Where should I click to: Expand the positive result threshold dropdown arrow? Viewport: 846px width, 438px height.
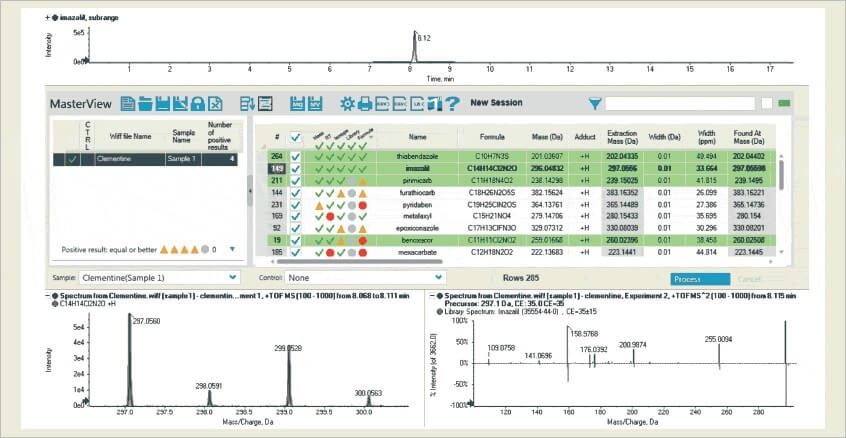click(231, 249)
